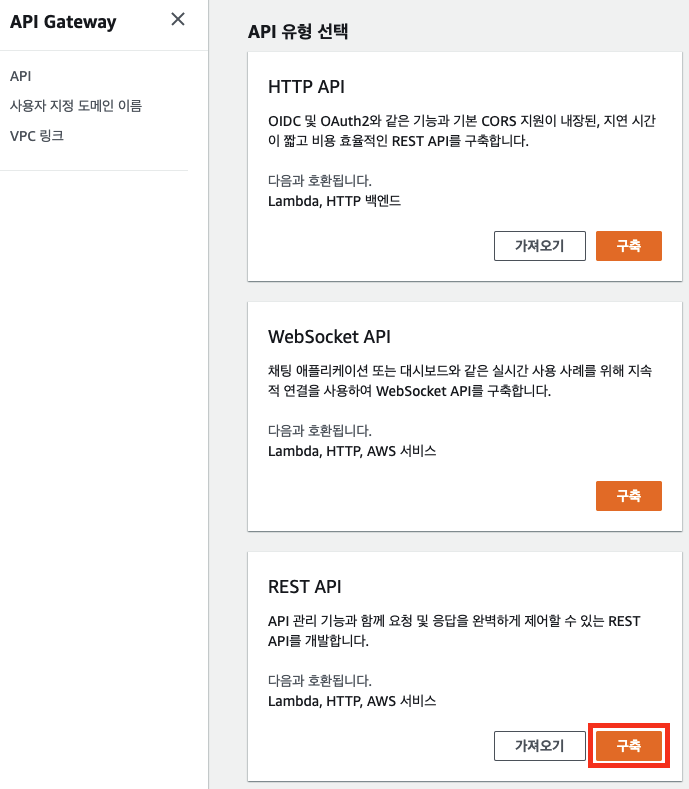Click the orange 구축 button for HTTP API

pyautogui.click(x=629, y=246)
